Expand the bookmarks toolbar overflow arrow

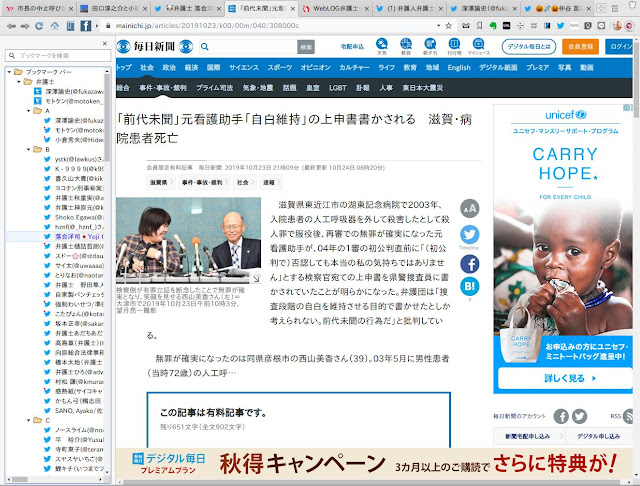(97, 26)
